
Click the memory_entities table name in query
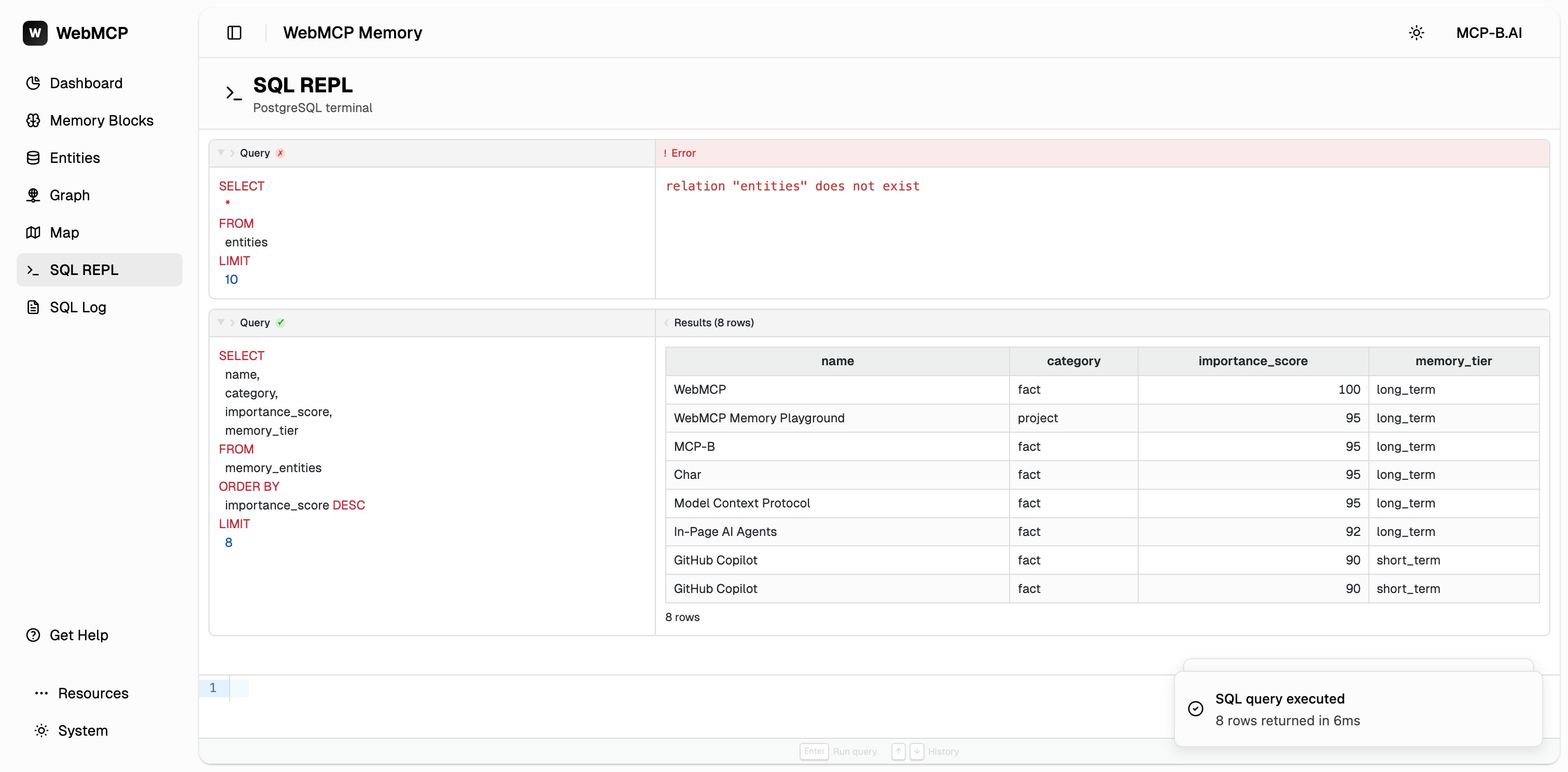(273, 467)
